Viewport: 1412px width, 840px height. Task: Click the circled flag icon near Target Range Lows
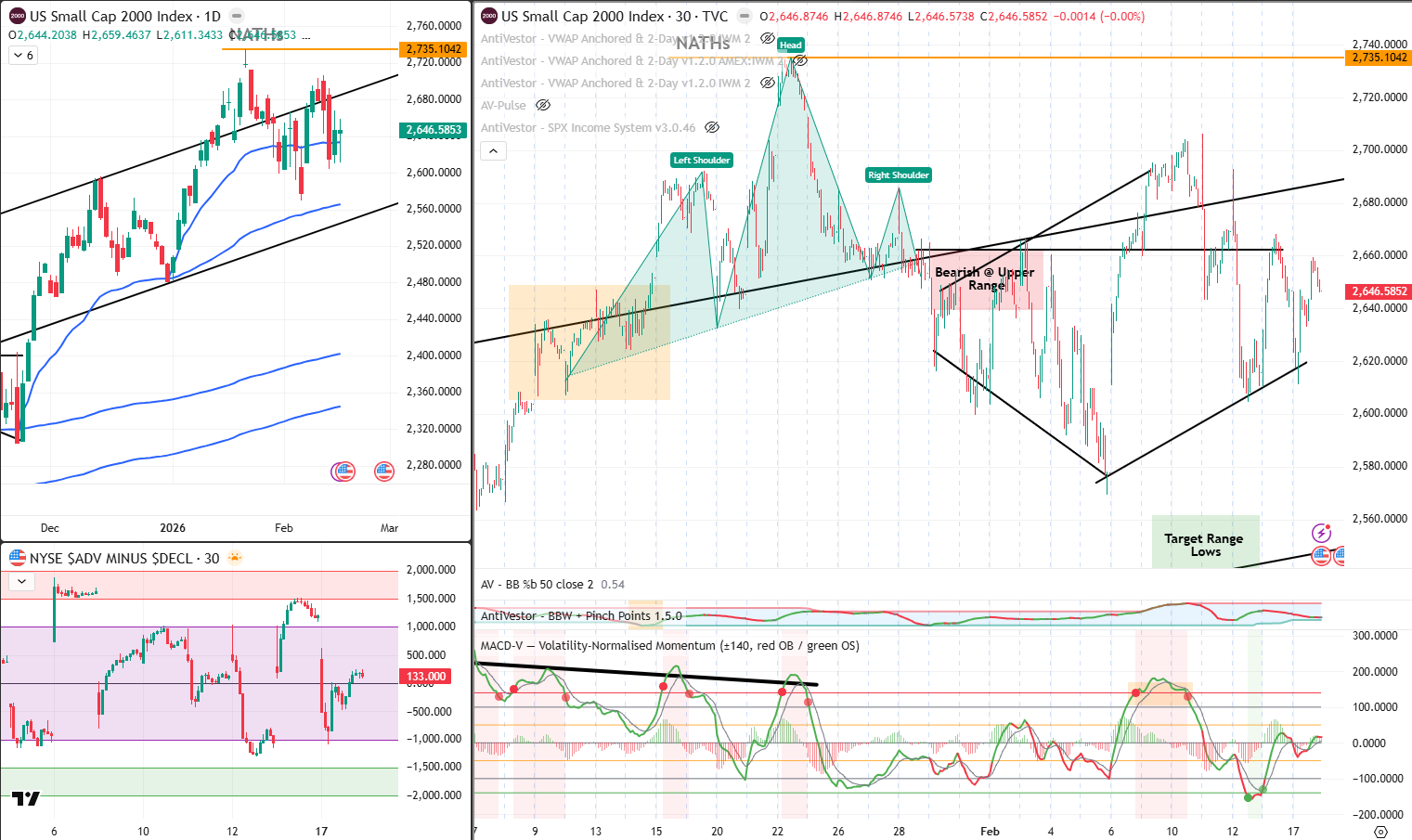coord(1319,555)
